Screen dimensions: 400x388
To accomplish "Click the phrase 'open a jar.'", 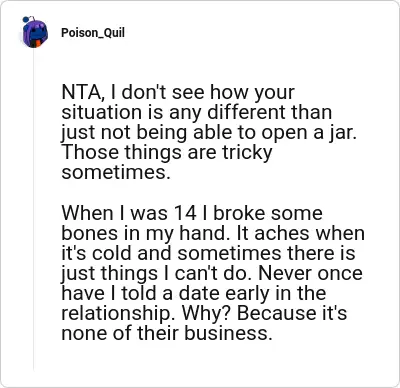I will [309, 133].
